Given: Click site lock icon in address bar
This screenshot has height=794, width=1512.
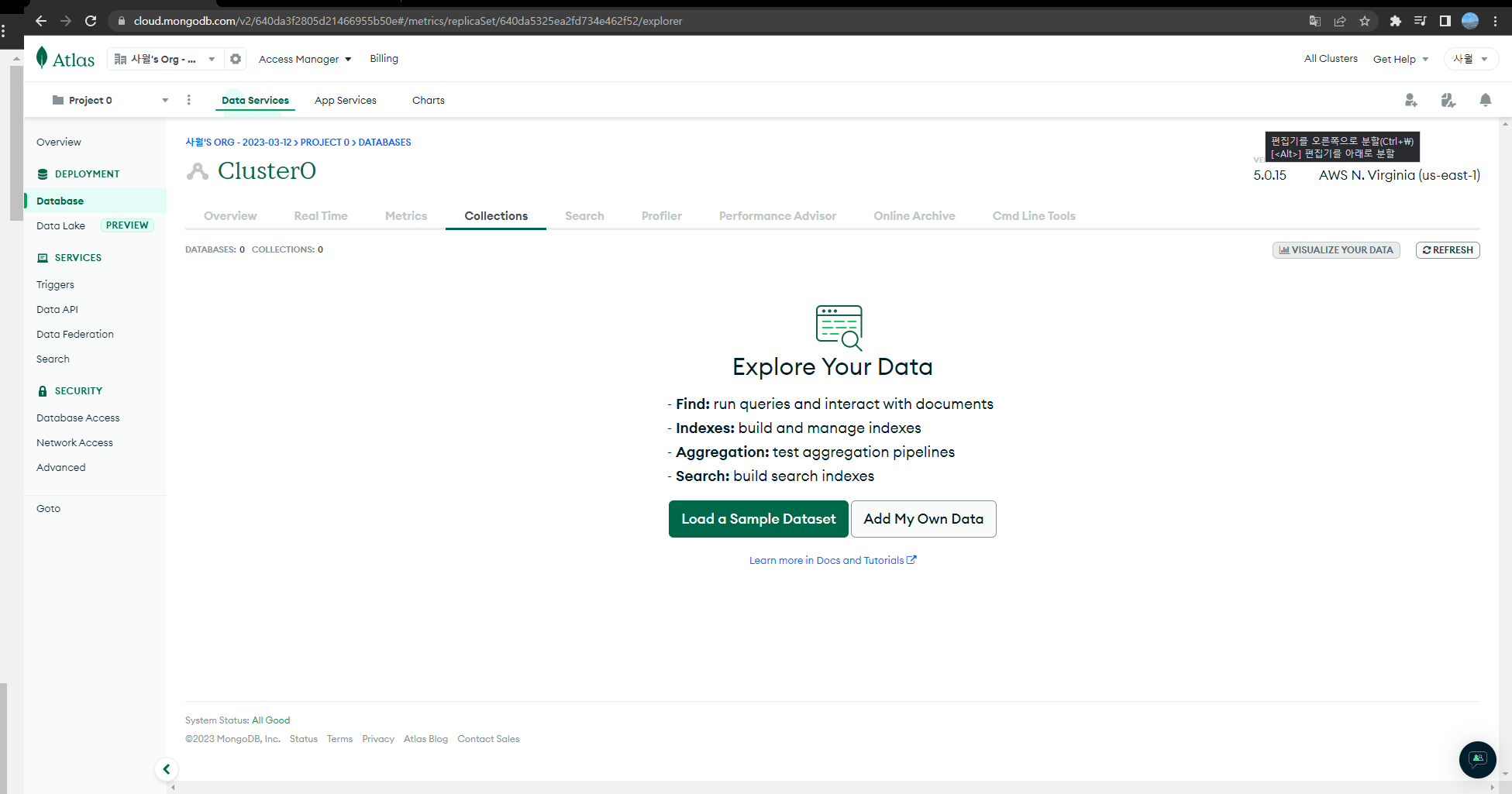Looking at the screenshot, I should coord(122,21).
